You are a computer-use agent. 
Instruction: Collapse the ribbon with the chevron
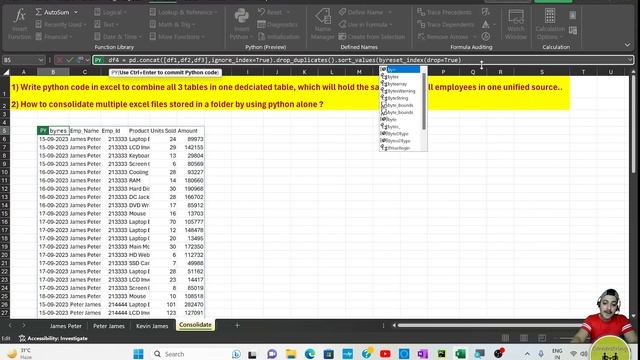tap(627, 45)
